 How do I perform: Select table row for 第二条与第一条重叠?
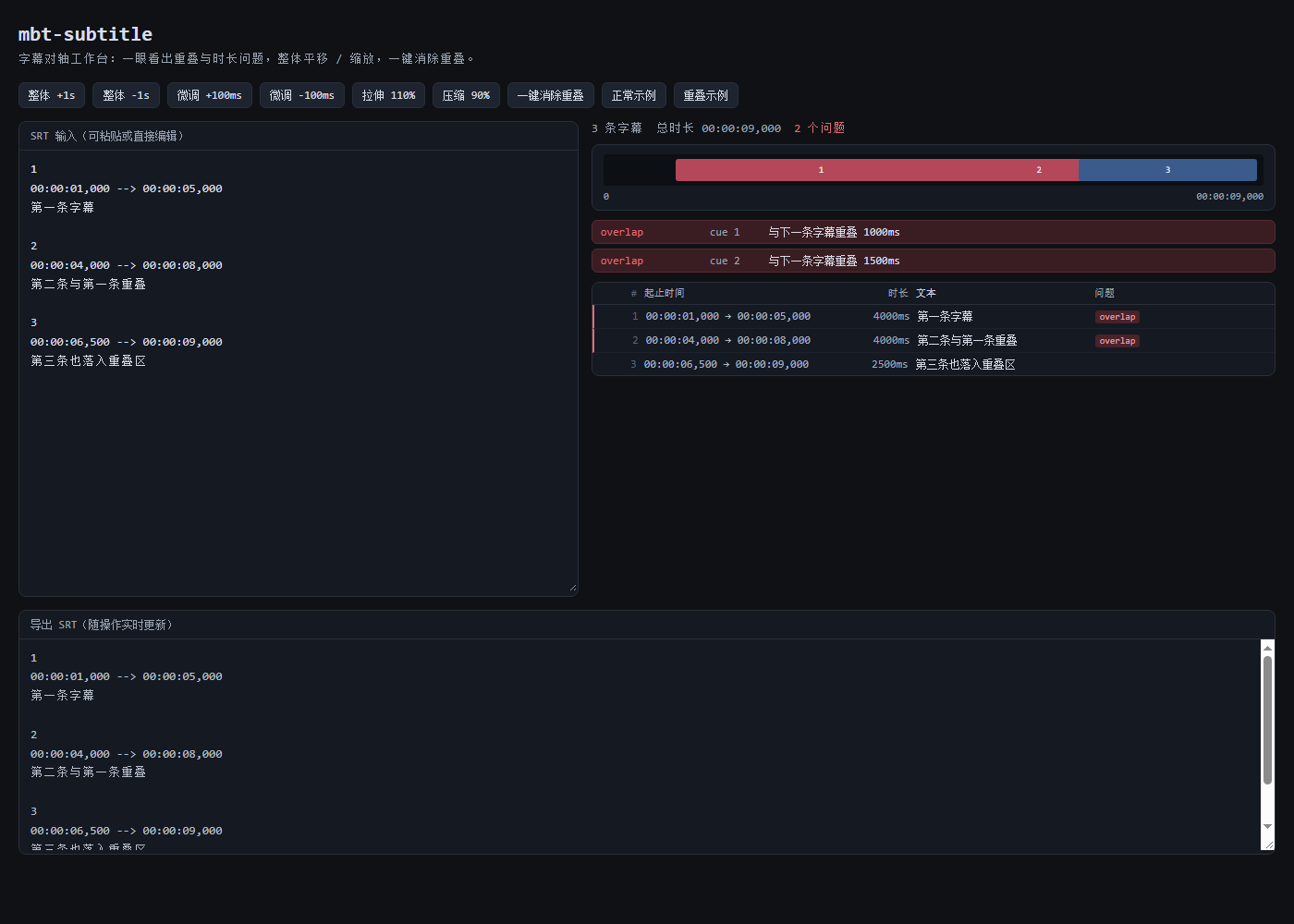tap(934, 341)
